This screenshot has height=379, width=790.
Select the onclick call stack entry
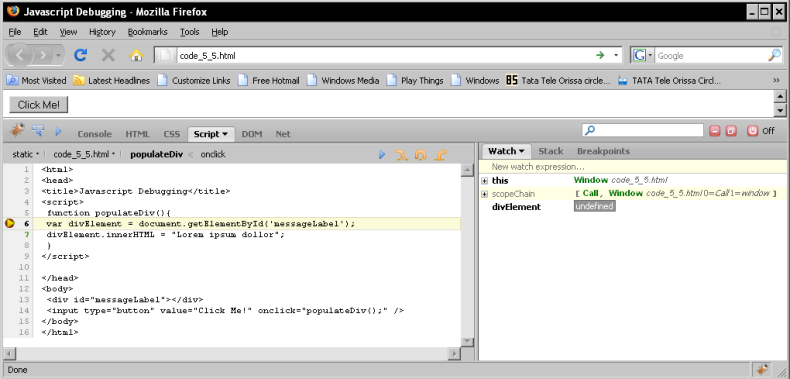tap(213, 155)
